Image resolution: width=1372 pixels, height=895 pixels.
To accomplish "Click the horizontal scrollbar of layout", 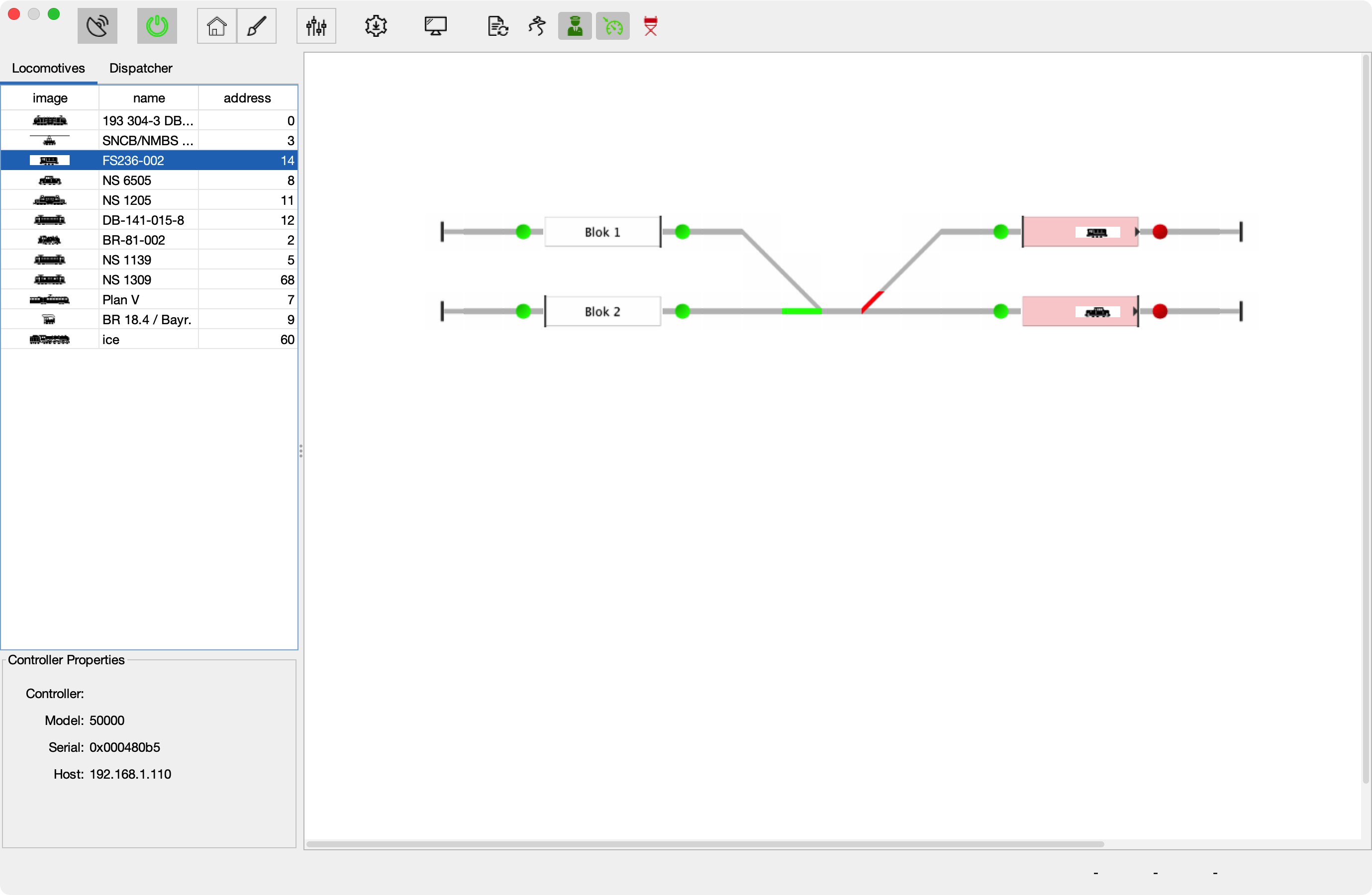I will [704, 844].
